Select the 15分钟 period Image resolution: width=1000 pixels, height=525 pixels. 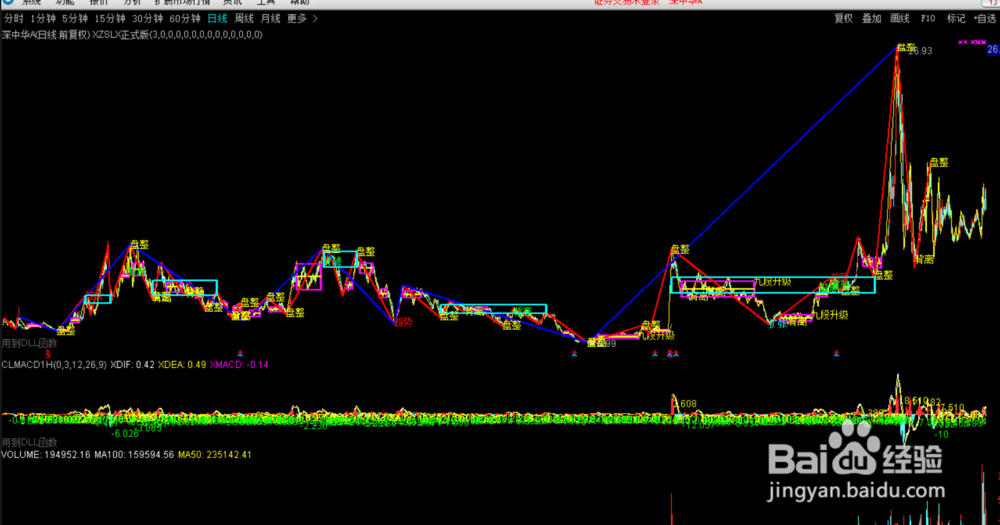110,18
